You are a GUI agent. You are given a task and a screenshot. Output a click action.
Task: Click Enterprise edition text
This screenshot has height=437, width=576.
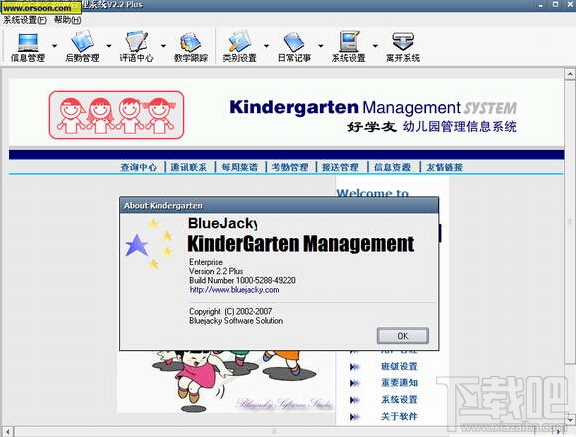pyautogui.click(x=206, y=262)
